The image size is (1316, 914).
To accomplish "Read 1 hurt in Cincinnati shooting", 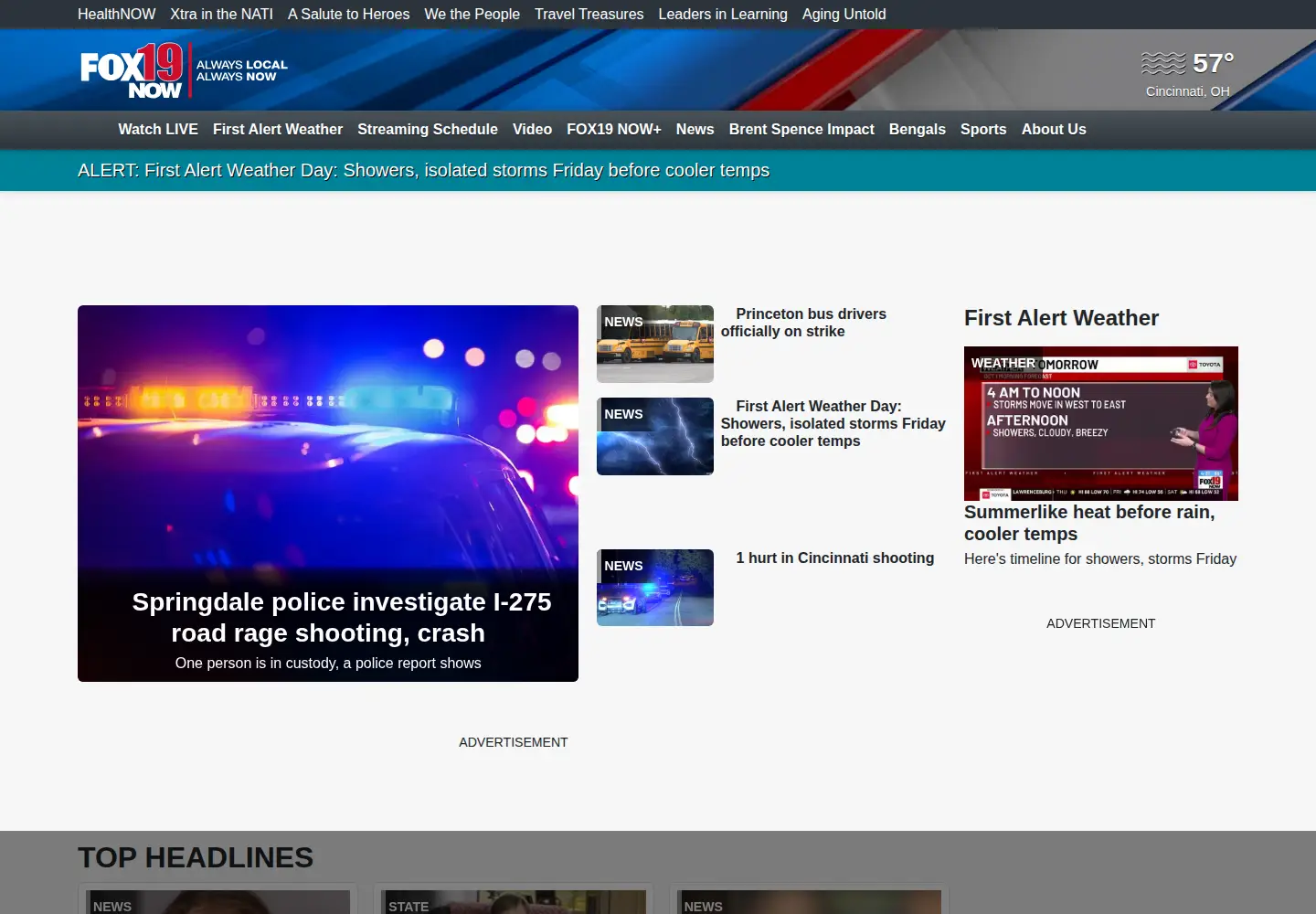I will (835, 558).
